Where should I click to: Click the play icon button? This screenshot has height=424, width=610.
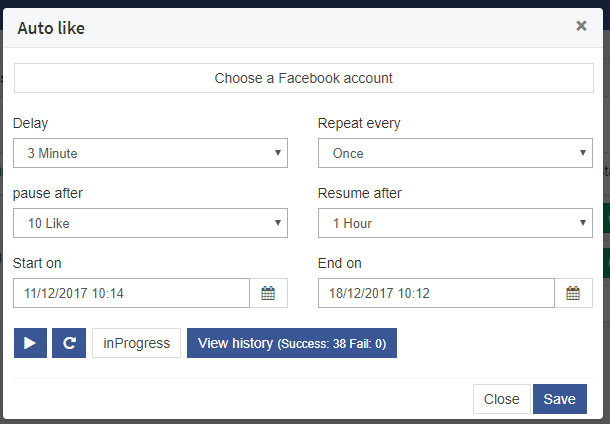click(x=30, y=343)
